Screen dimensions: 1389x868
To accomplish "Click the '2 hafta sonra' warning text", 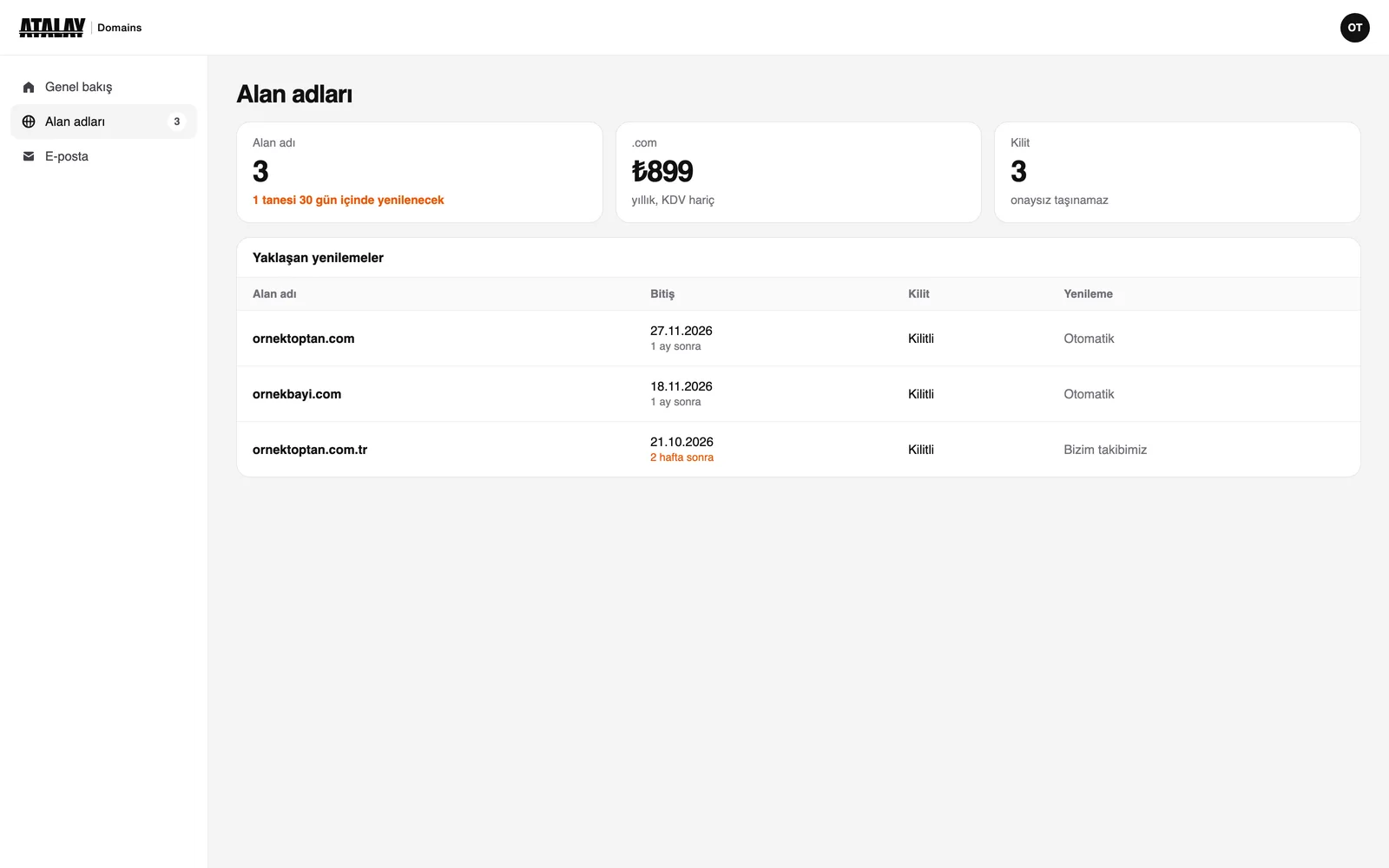I will click(681, 457).
